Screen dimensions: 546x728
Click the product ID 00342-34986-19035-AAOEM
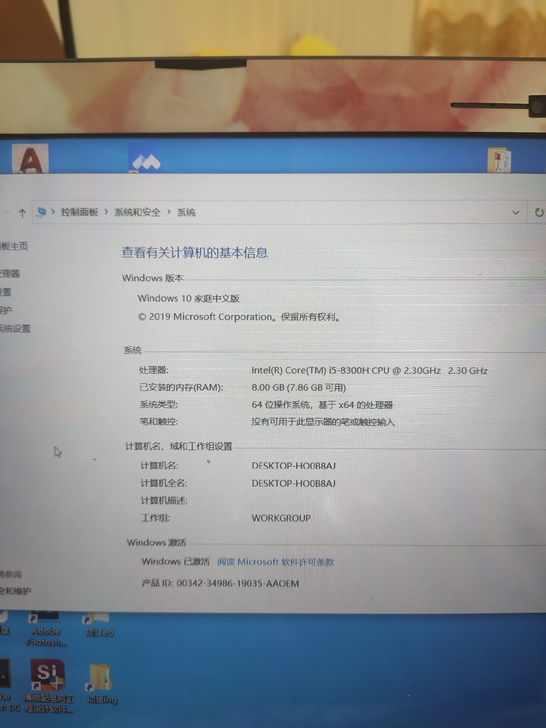coord(220,583)
